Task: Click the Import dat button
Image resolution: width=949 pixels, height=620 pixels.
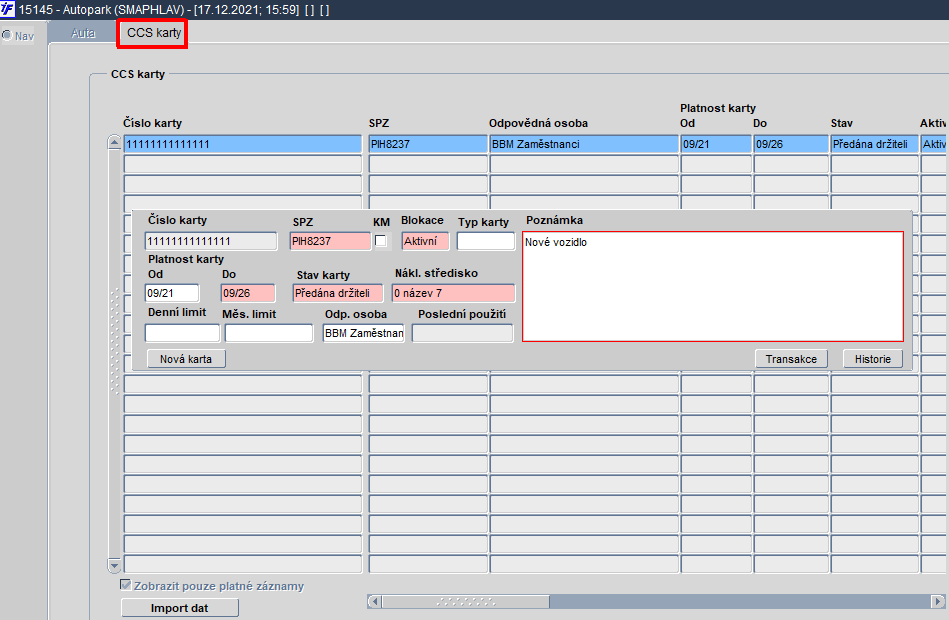Action: coord(180,608)
